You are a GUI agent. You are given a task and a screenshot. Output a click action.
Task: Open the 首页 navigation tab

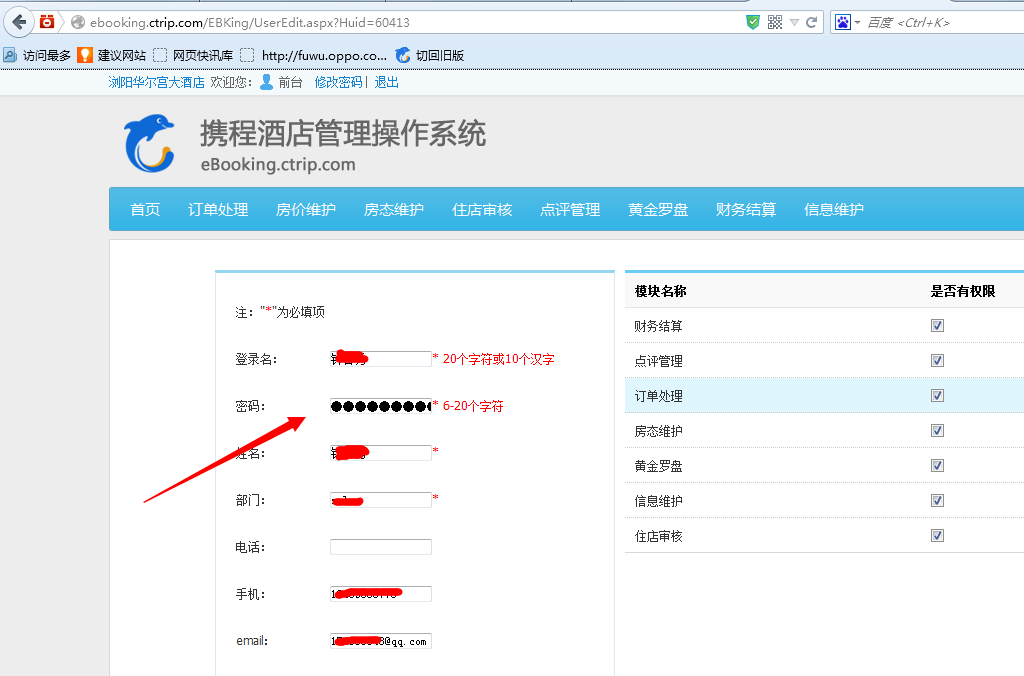pyautogui.click(x=145, y=210)
